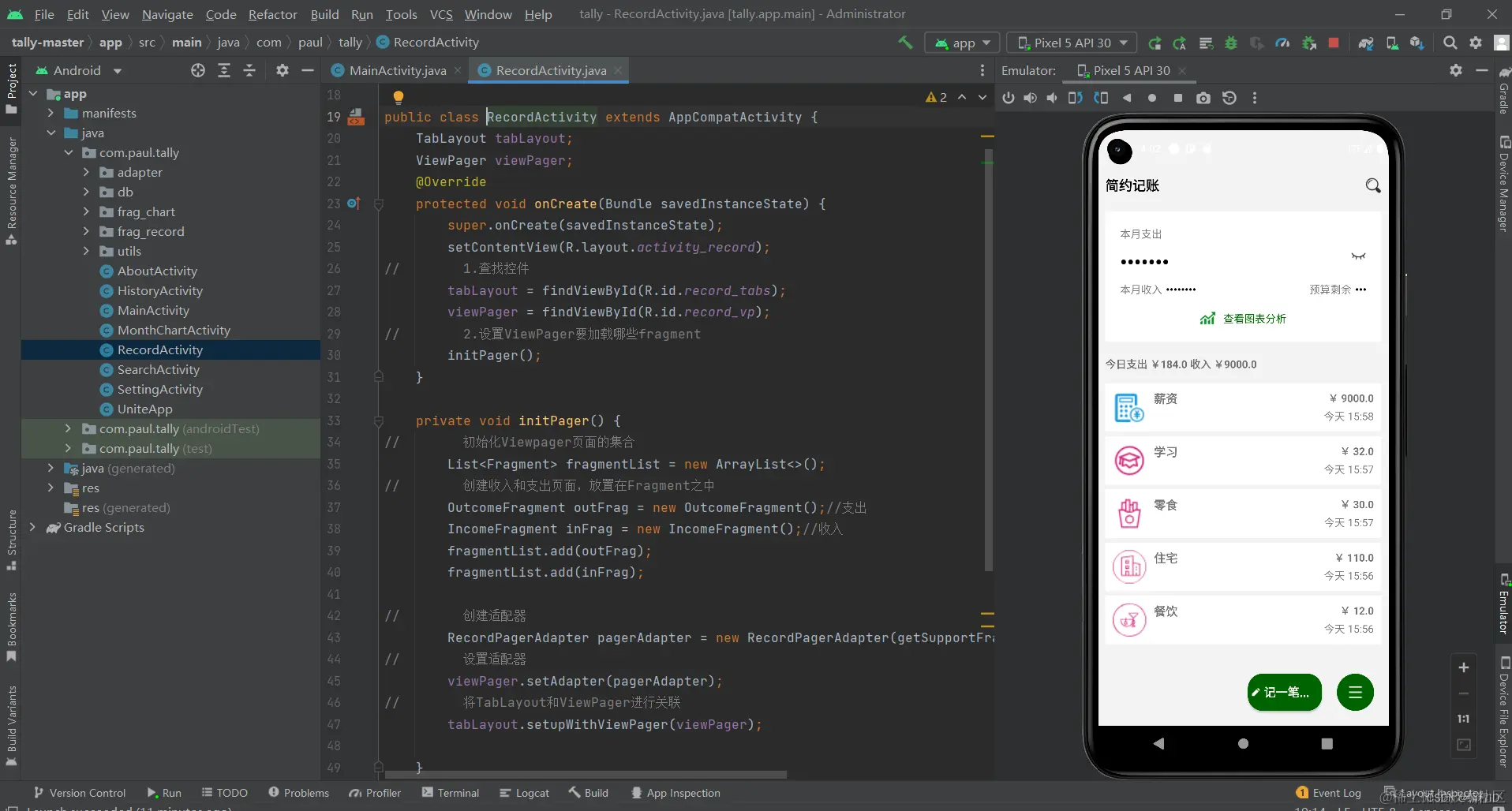Open the Refactor menu
1512x811 pixels.
click(x=272, y=14)
